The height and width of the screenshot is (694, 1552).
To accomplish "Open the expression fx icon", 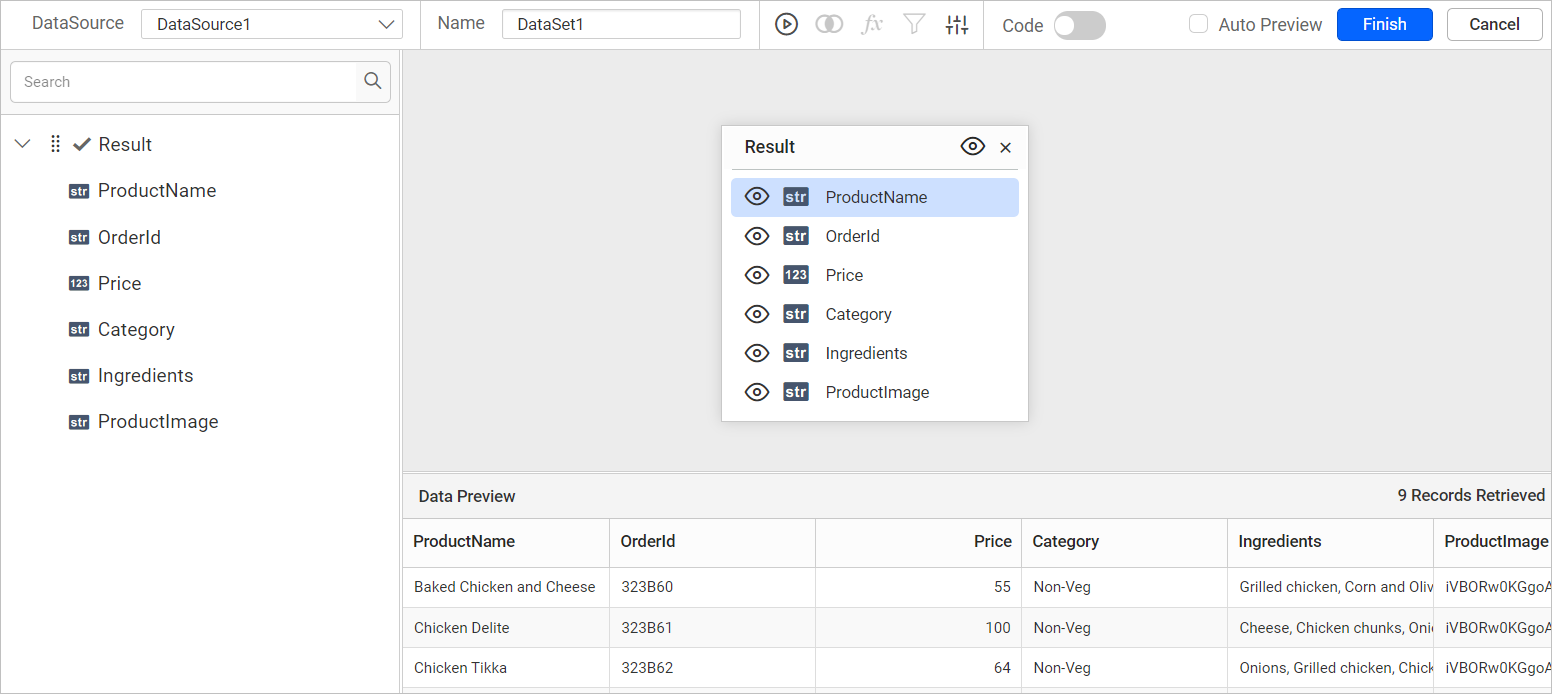I will 872,25.
